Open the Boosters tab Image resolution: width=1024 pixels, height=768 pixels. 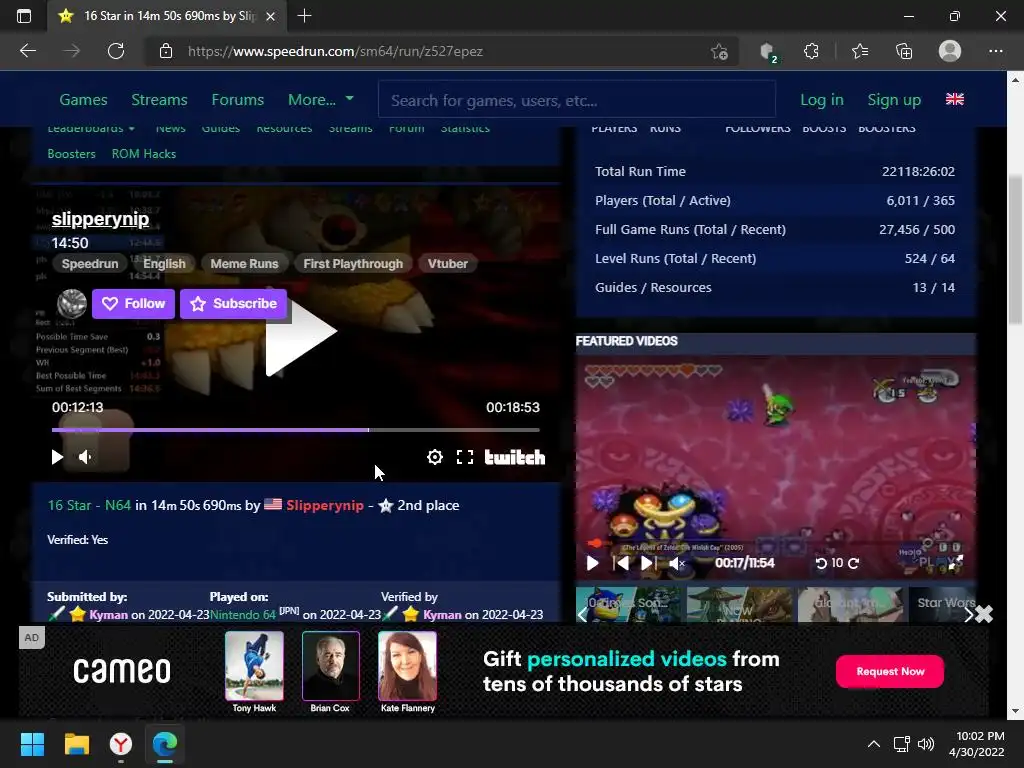point(71,154)
